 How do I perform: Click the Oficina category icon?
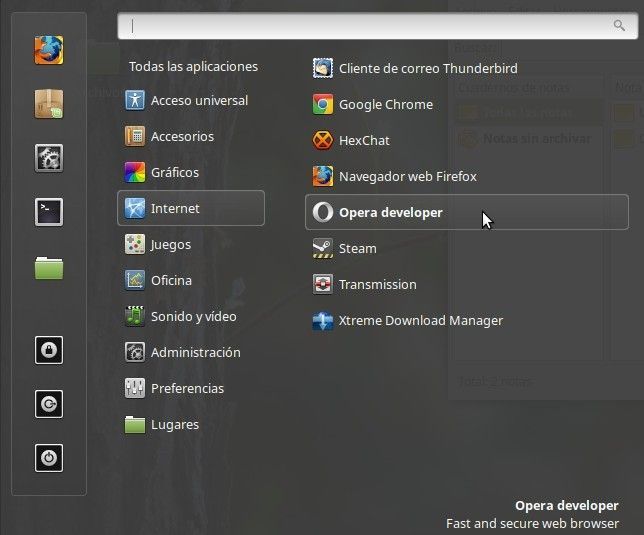[x=135, y=280]
